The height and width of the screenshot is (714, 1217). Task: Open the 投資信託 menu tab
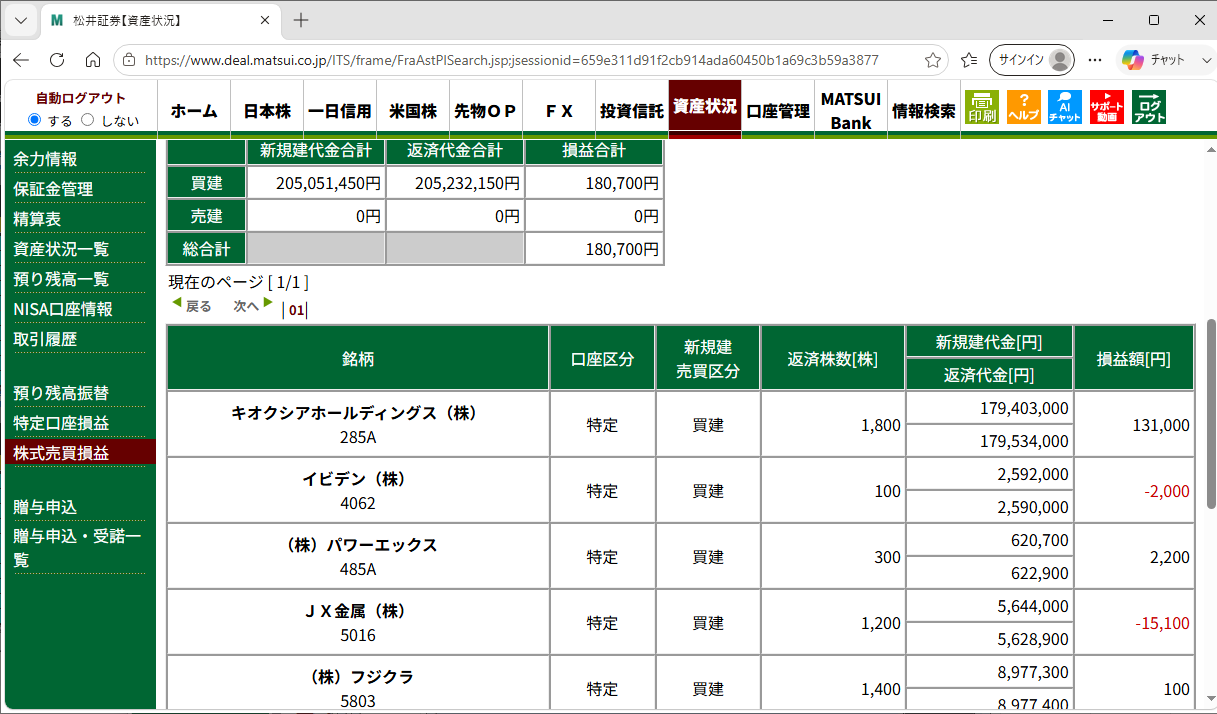632,111
